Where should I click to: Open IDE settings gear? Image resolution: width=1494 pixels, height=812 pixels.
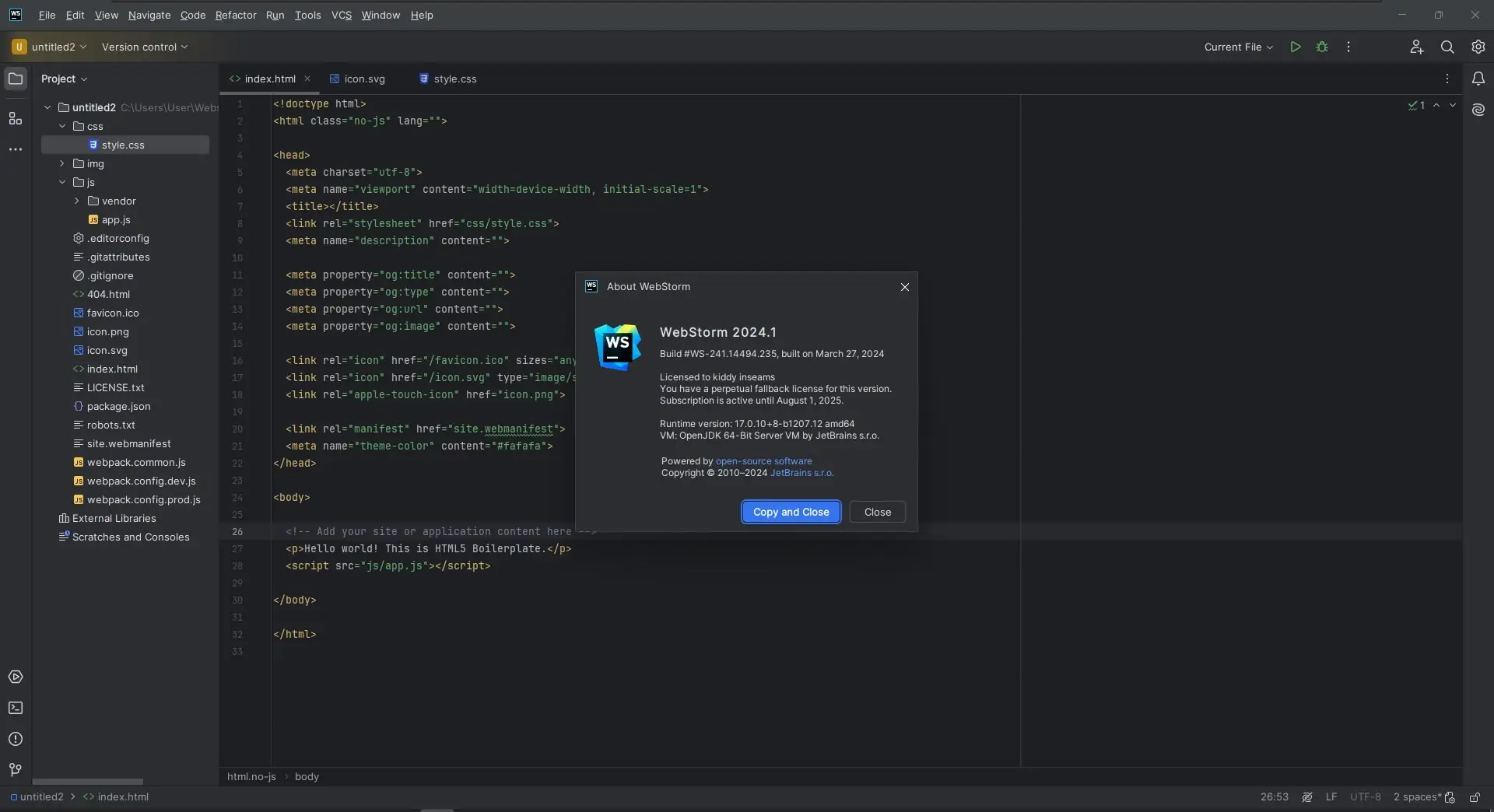(x=1478, y=47)
